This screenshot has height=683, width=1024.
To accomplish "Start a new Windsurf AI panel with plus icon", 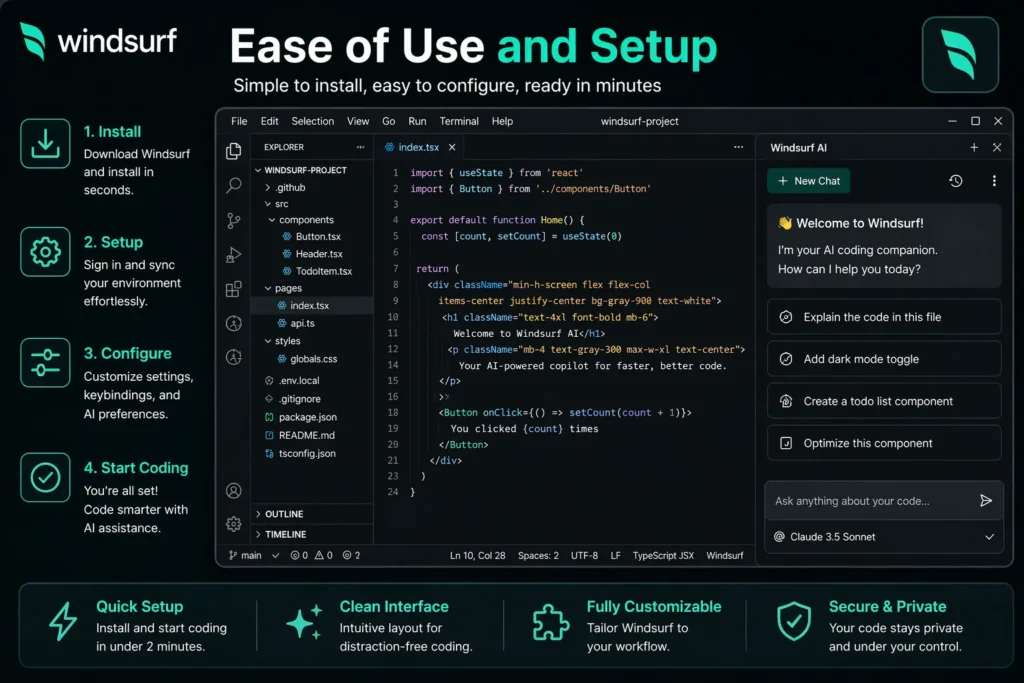I will (974, 148).
